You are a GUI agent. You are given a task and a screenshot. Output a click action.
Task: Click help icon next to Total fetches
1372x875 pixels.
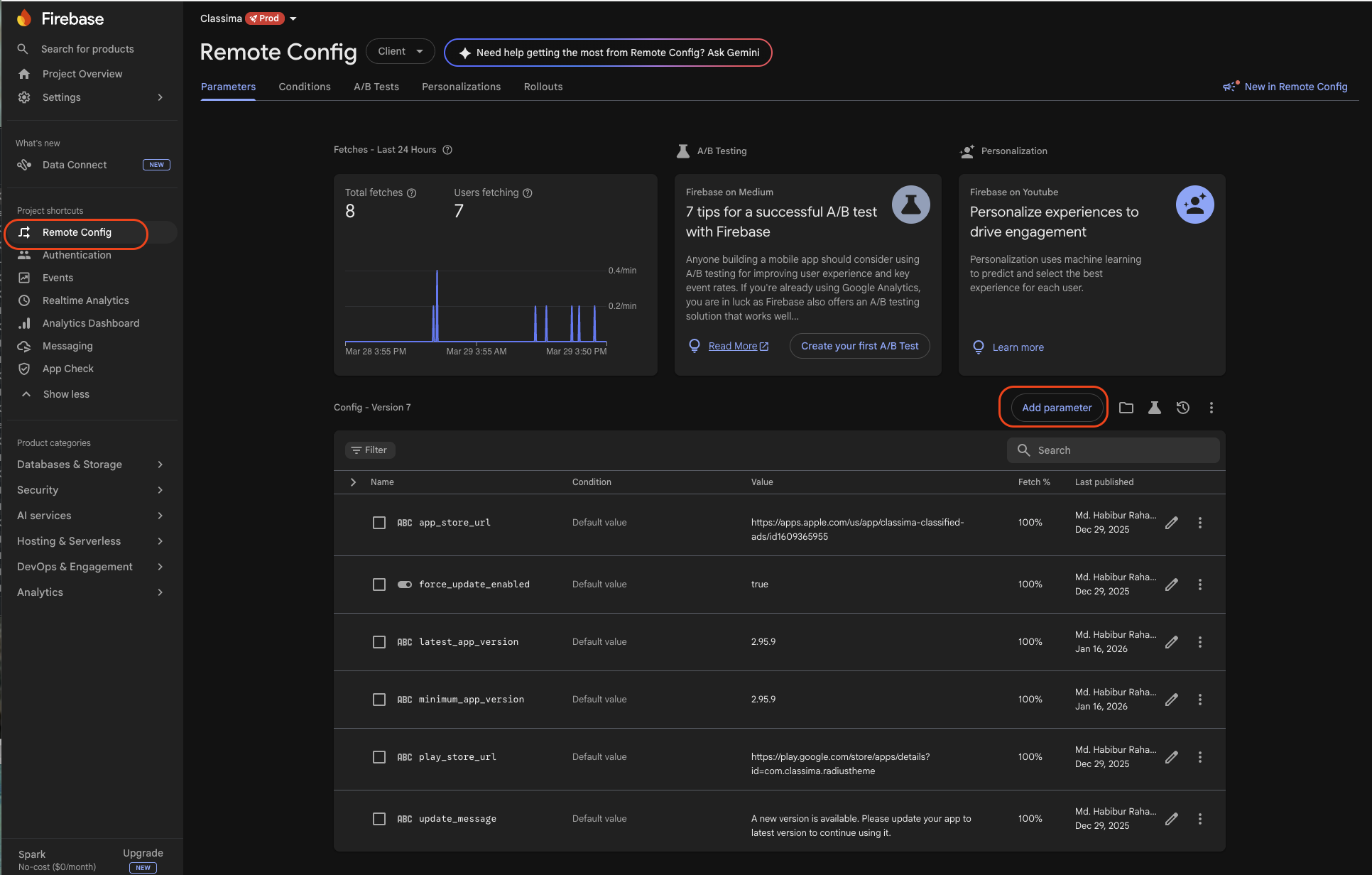pyautogui.click(x=411, y=193)
